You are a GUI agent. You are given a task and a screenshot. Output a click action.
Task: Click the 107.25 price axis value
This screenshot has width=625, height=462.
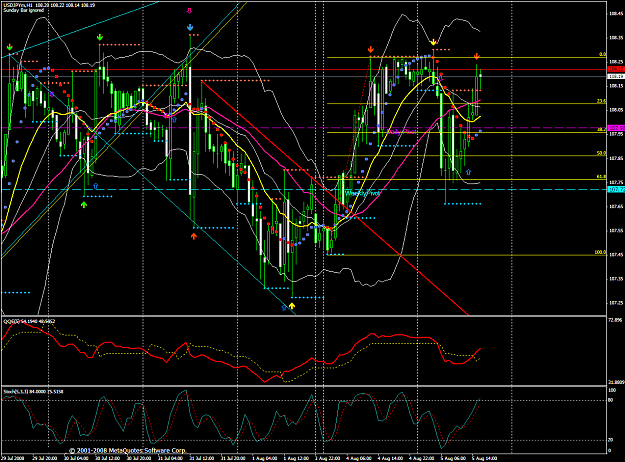coord(616,303)
